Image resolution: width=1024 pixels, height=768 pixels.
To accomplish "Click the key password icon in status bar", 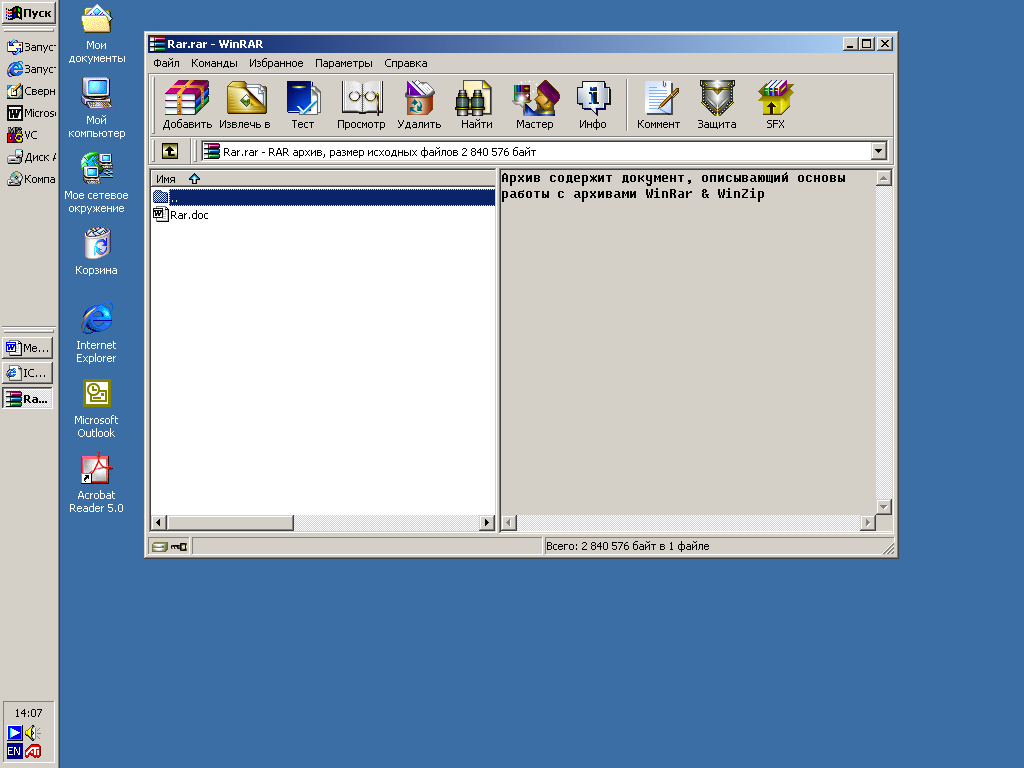I will pos(179,547).
